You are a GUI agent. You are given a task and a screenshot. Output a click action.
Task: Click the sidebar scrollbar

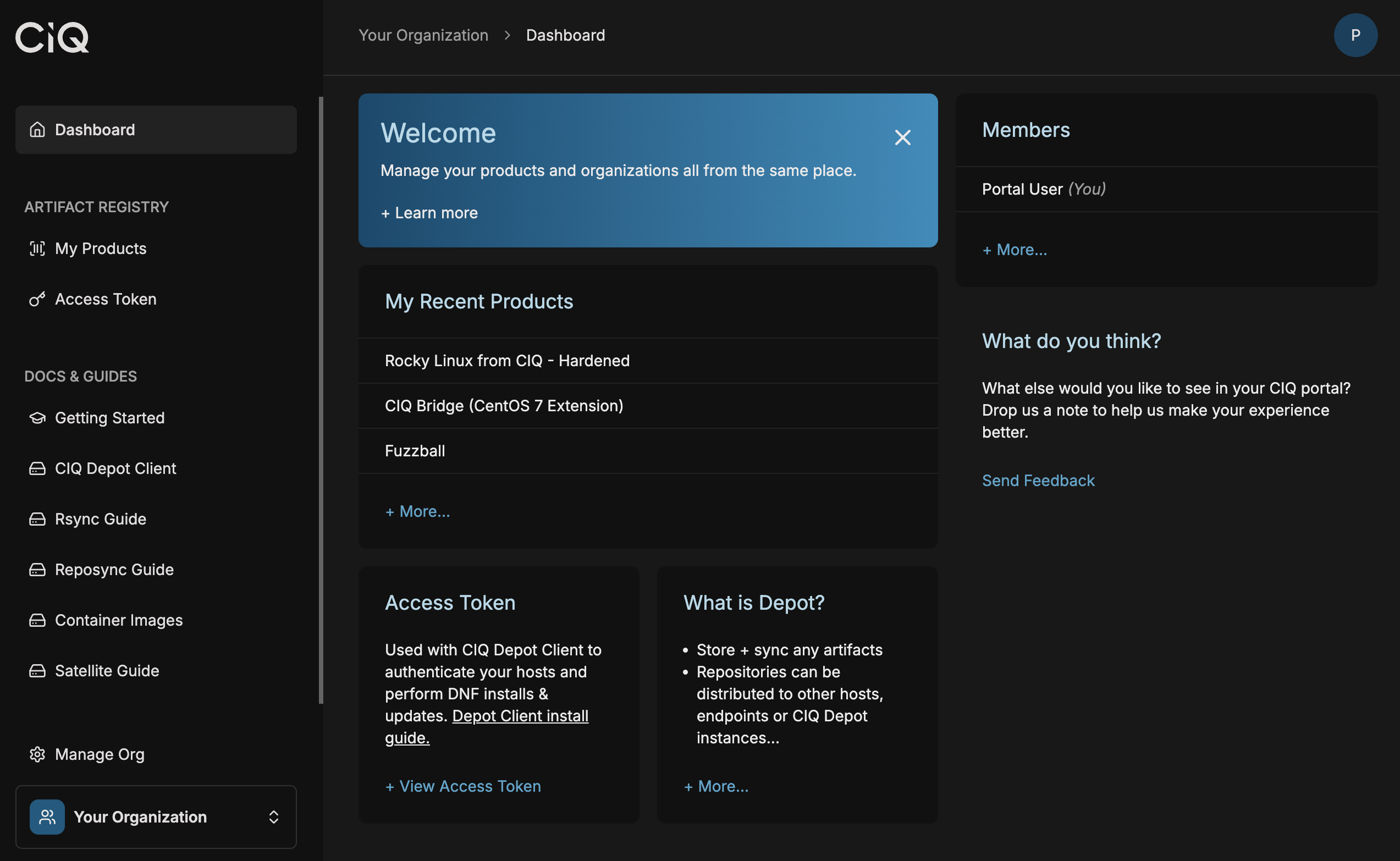point(321,400)
